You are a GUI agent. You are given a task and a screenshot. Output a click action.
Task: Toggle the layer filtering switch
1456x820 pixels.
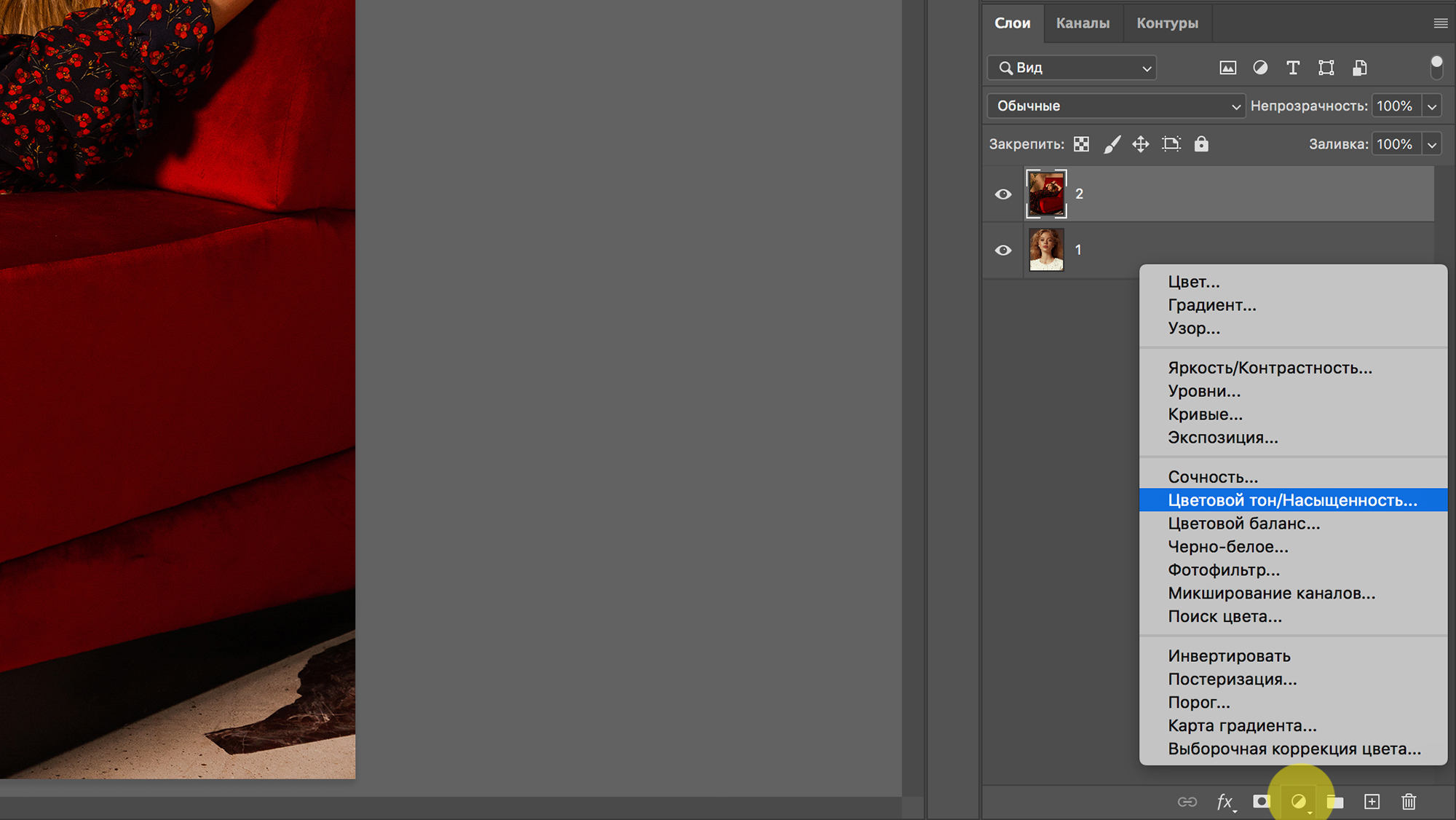point(1436,67)
